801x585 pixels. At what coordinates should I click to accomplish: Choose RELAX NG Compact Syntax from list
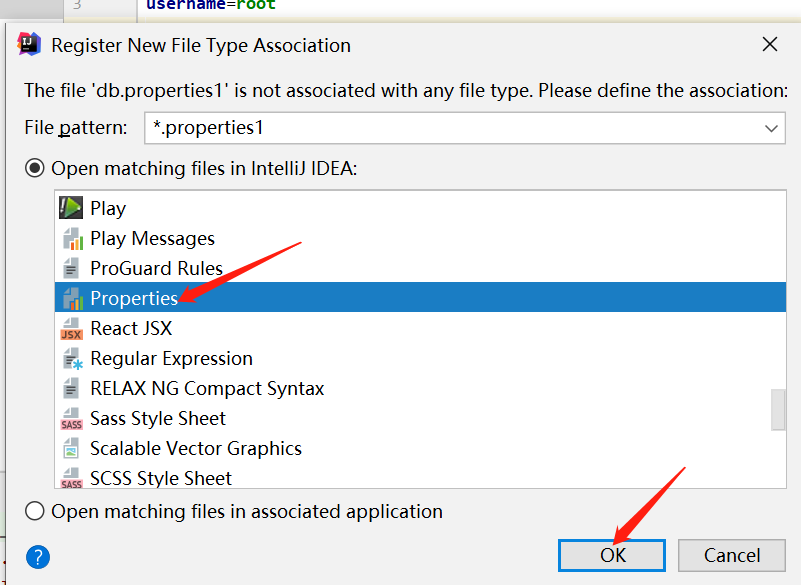(x=207, y=388)
